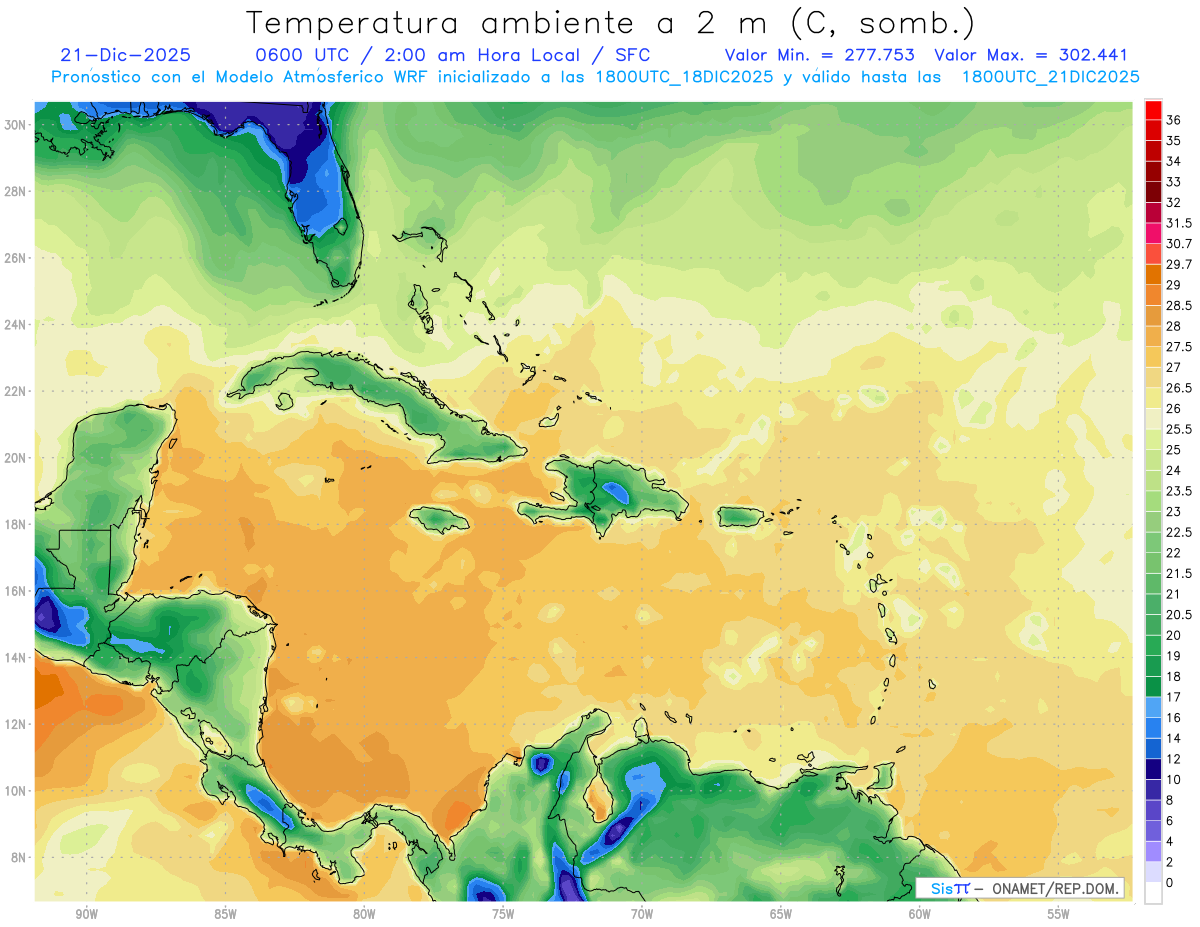
Task: Click latitude axis label '30N'
Action: [x=15, y=125]
